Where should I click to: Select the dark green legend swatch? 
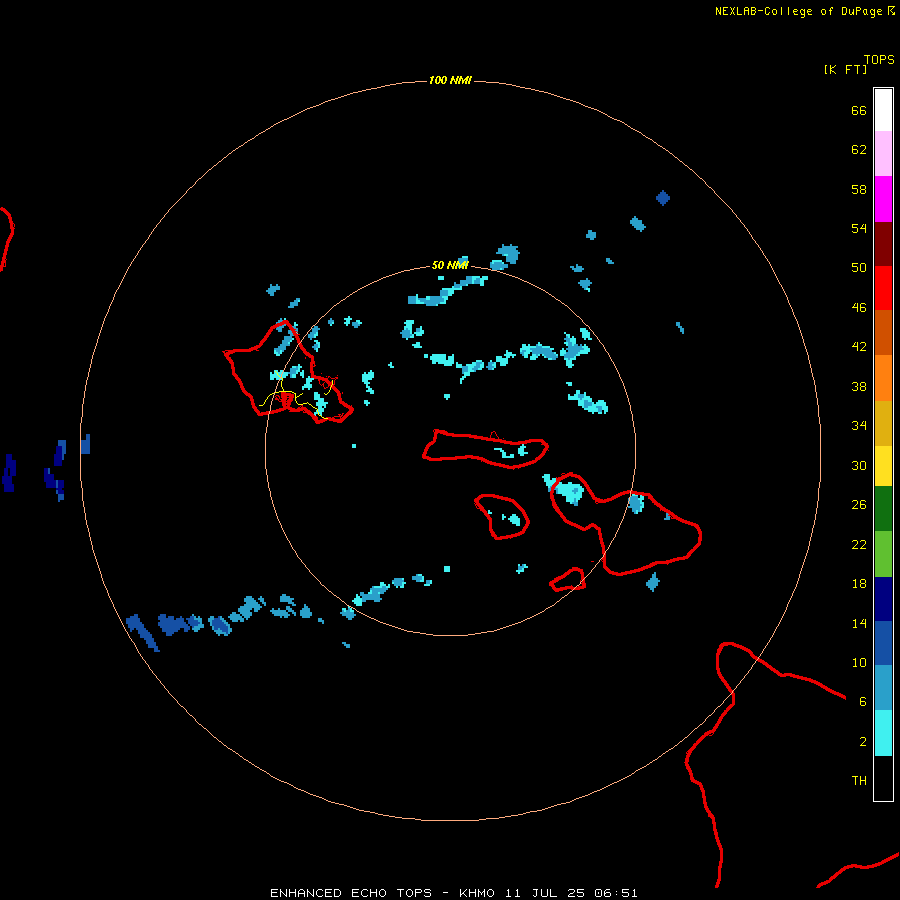883,509
